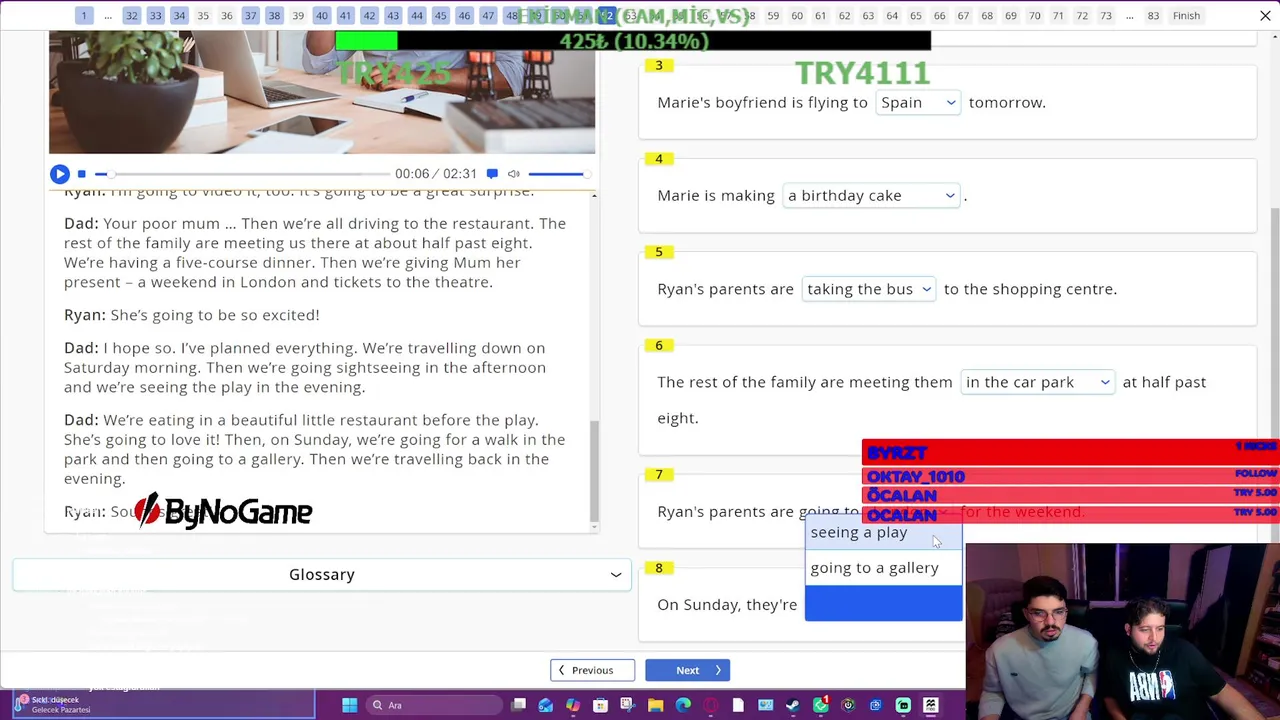
Task: Jump to question 83
Action: pos(1154,16)
